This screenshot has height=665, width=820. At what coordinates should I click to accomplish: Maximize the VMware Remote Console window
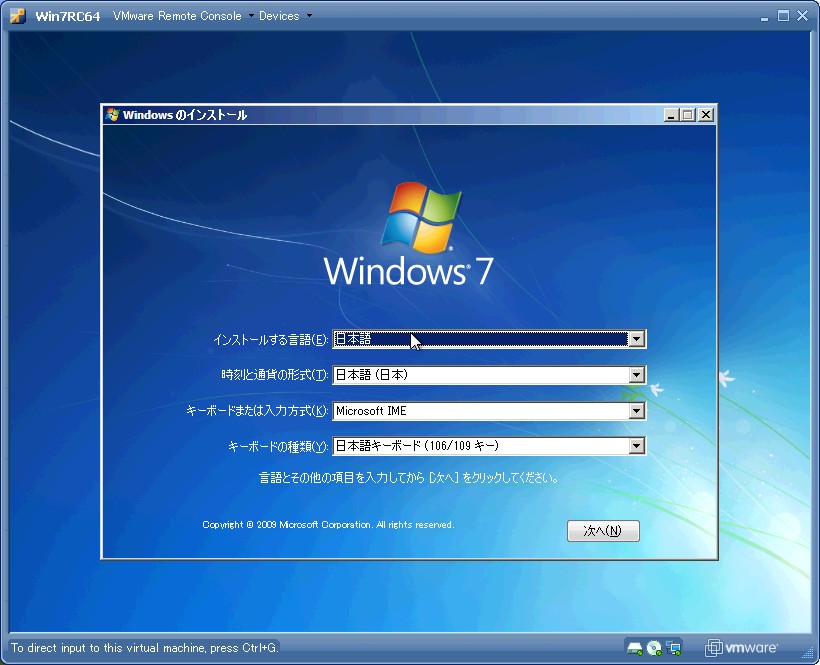[x=783, y=16]
